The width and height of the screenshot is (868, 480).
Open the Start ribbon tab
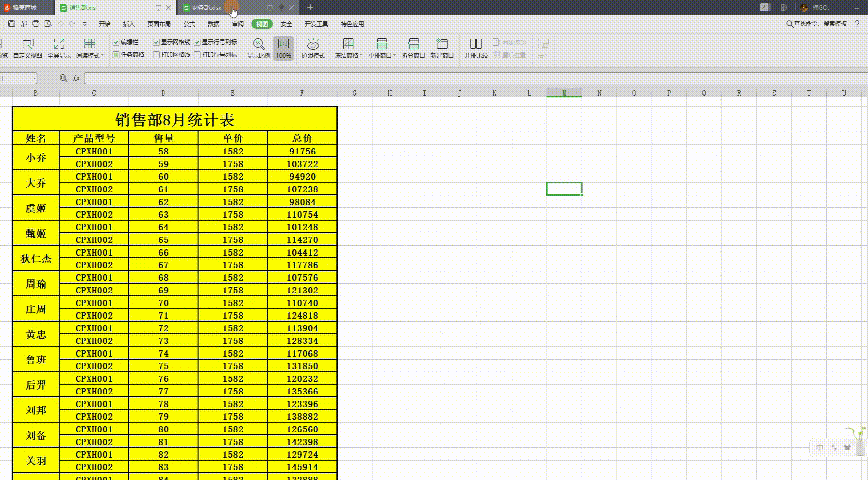104,24
